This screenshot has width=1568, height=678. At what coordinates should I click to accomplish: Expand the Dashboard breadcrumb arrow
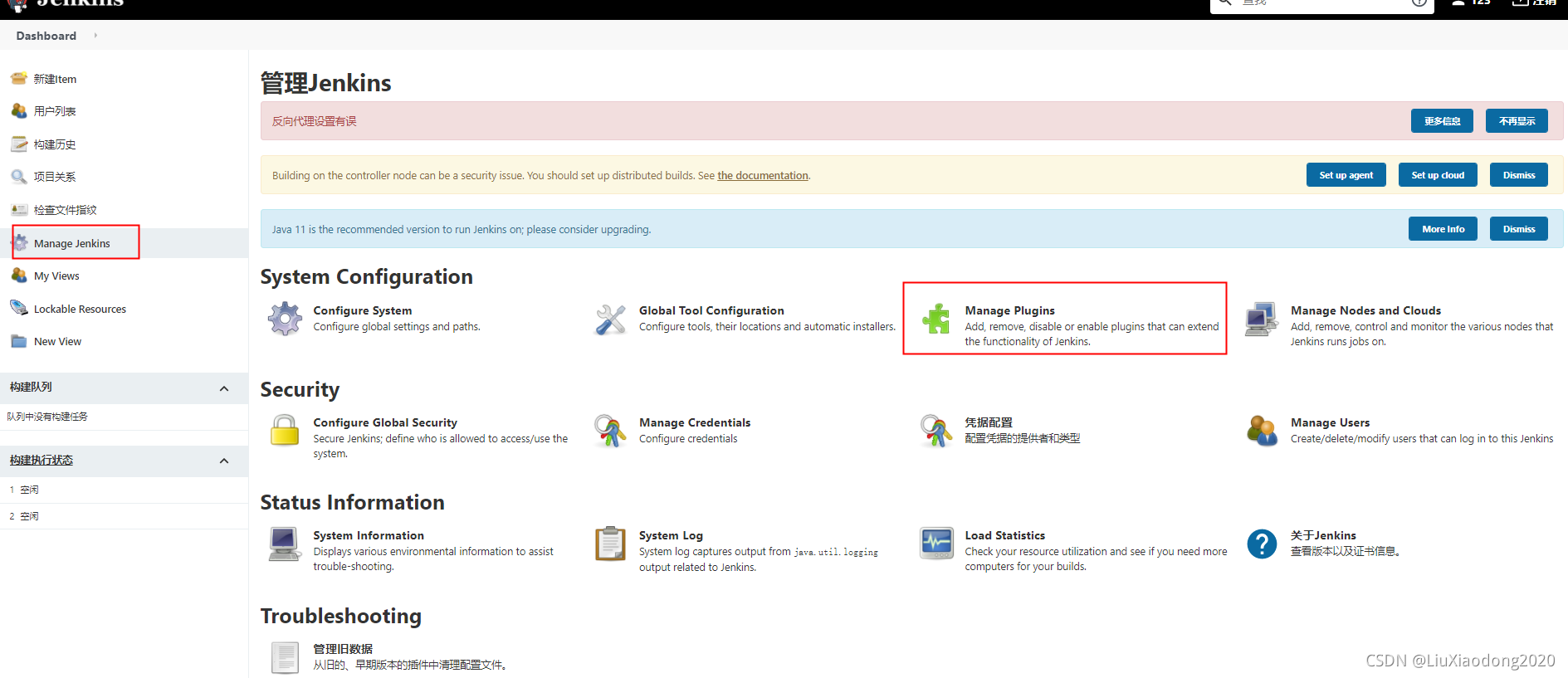[x=95, y=36]
